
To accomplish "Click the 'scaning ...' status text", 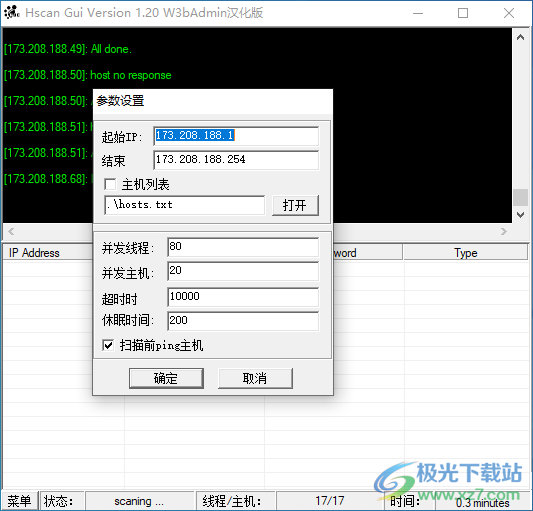I will (x=139, y=501).
